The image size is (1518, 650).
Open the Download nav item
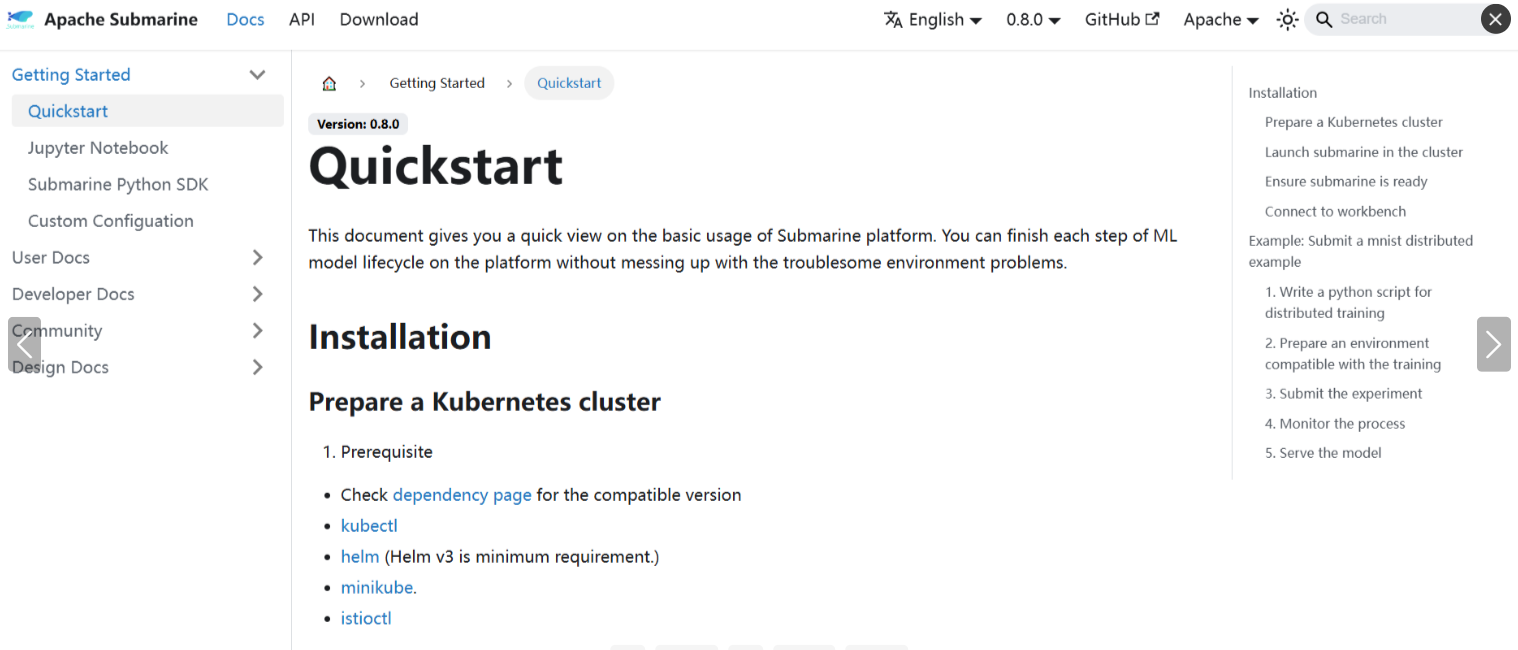click(x=379, y=19)
